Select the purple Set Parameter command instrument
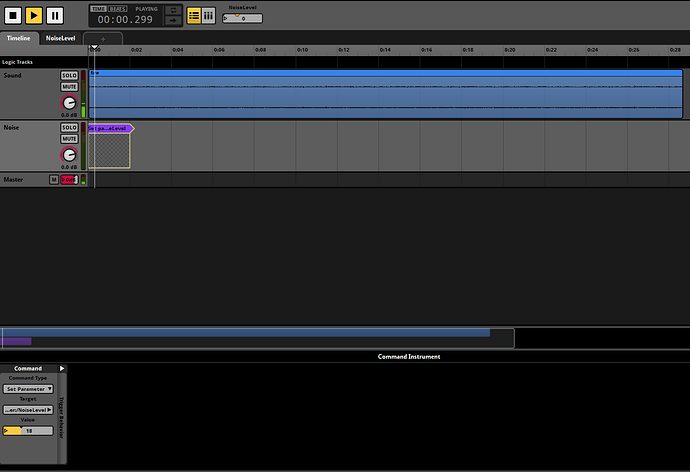This screenshot has height=472, width=690. tap(110, 146)
